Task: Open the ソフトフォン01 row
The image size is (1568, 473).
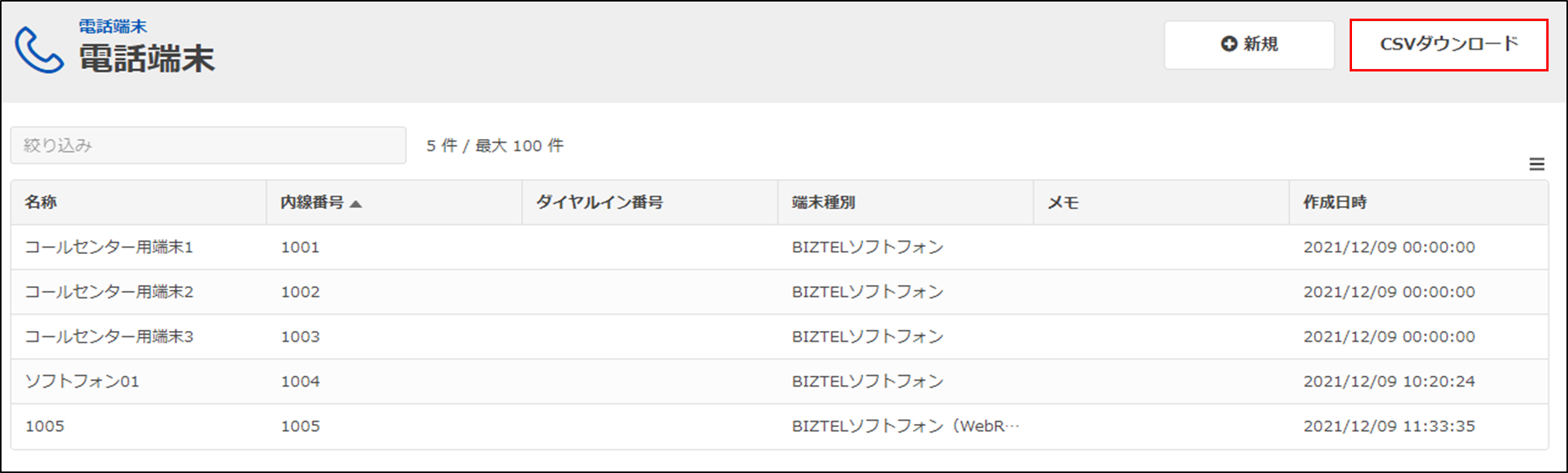Action: click(x=82, y=381)
